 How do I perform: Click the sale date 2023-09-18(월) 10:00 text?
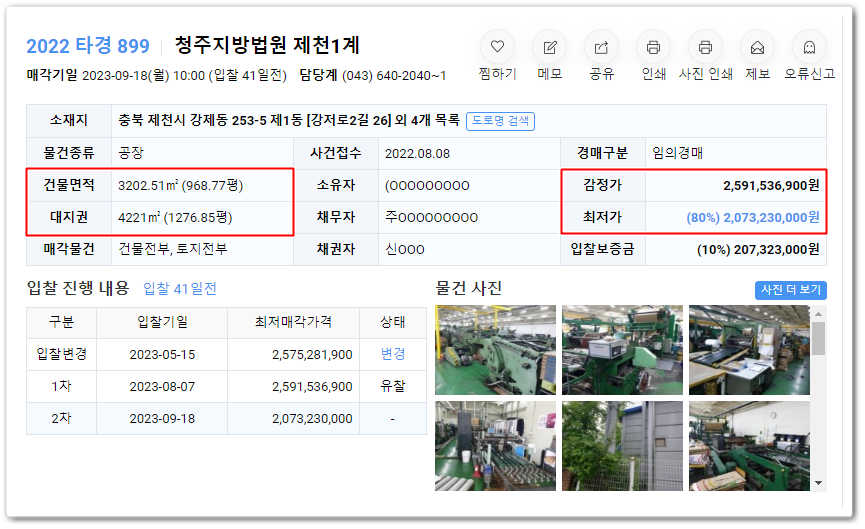coord(143,76)
